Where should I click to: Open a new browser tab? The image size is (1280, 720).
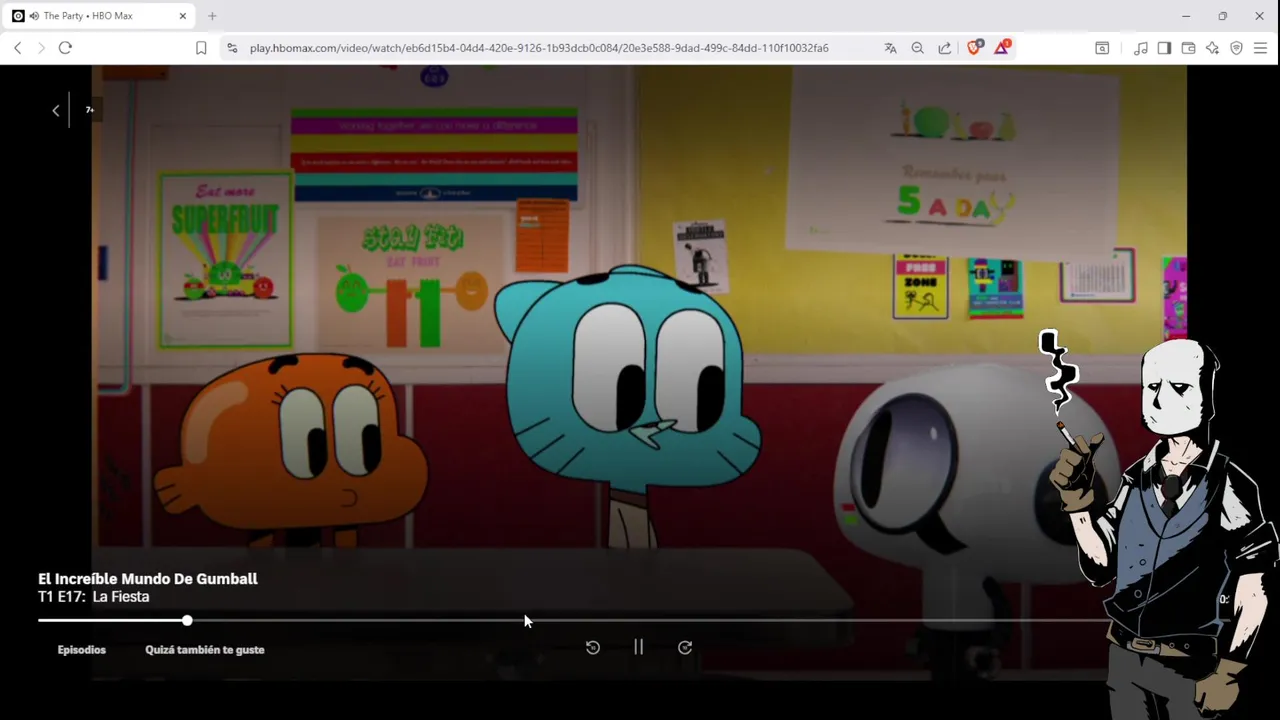212,16
